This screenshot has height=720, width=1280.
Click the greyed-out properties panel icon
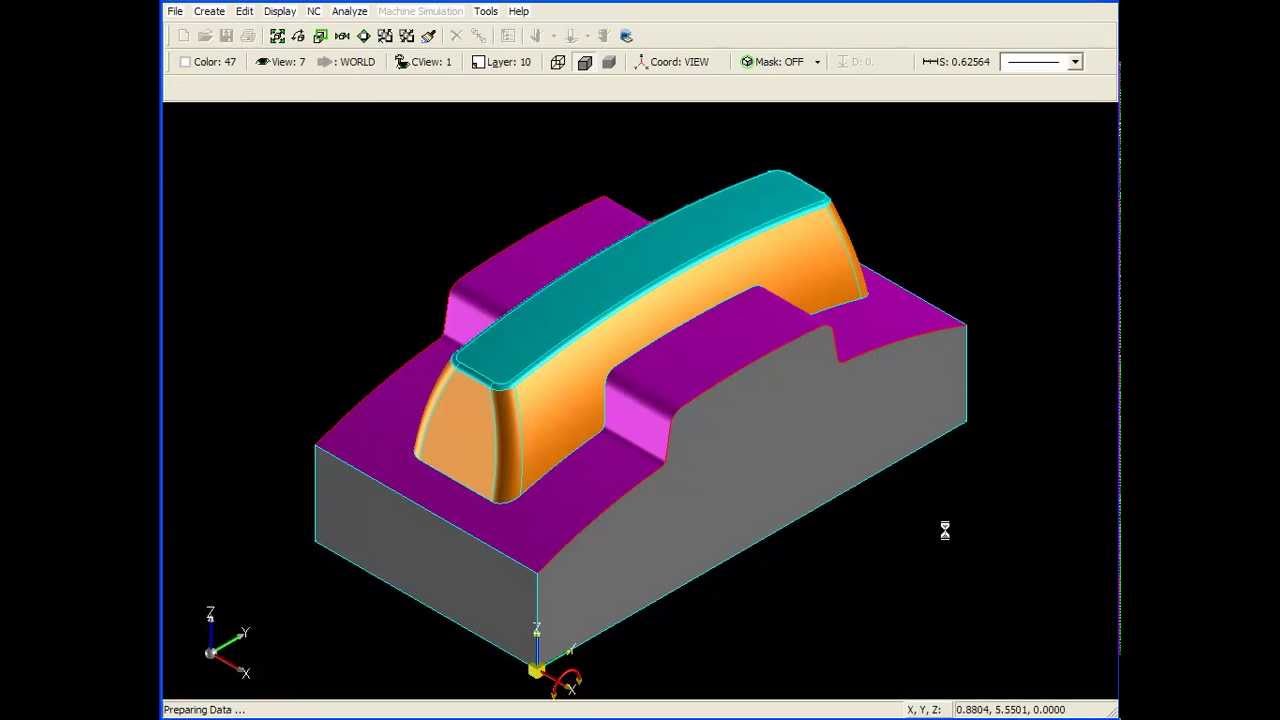pos(508,36)
